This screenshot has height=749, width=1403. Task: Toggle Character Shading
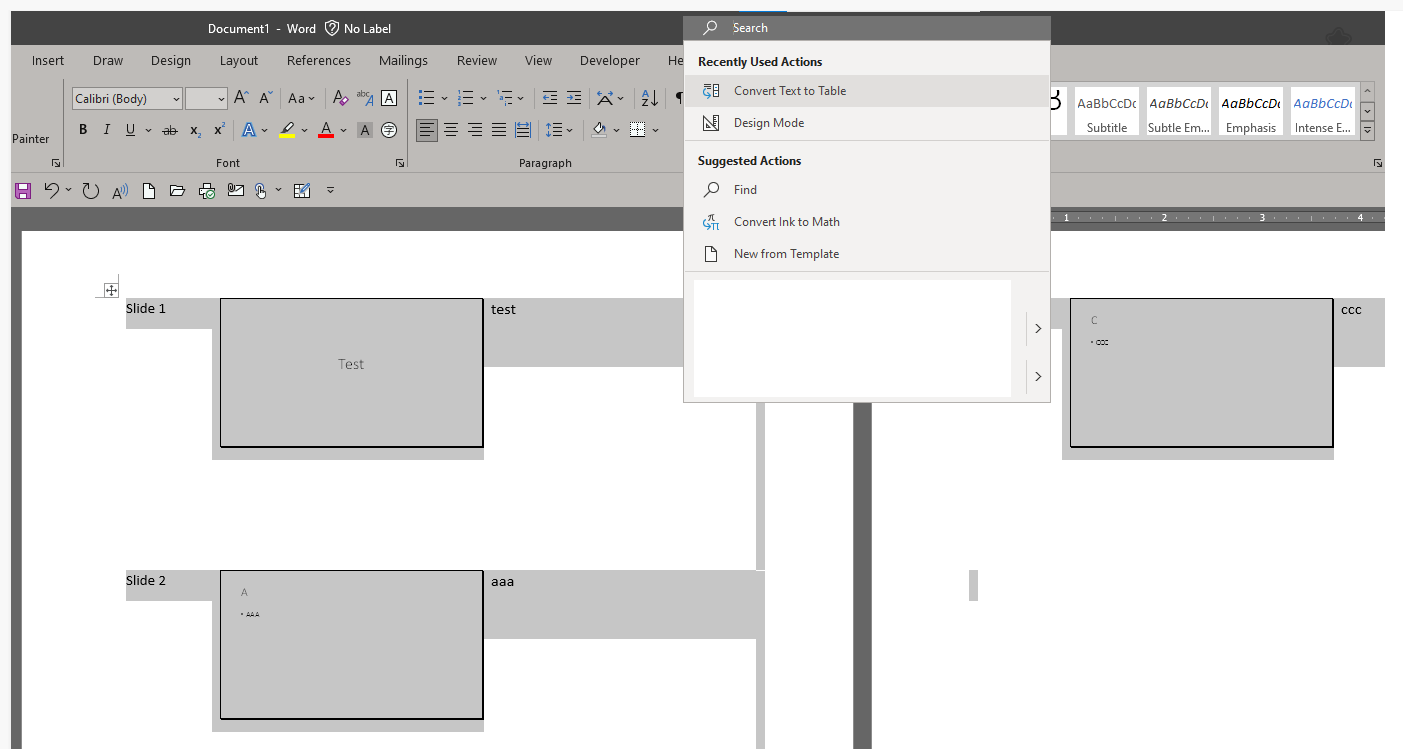[x=365, y=130]
